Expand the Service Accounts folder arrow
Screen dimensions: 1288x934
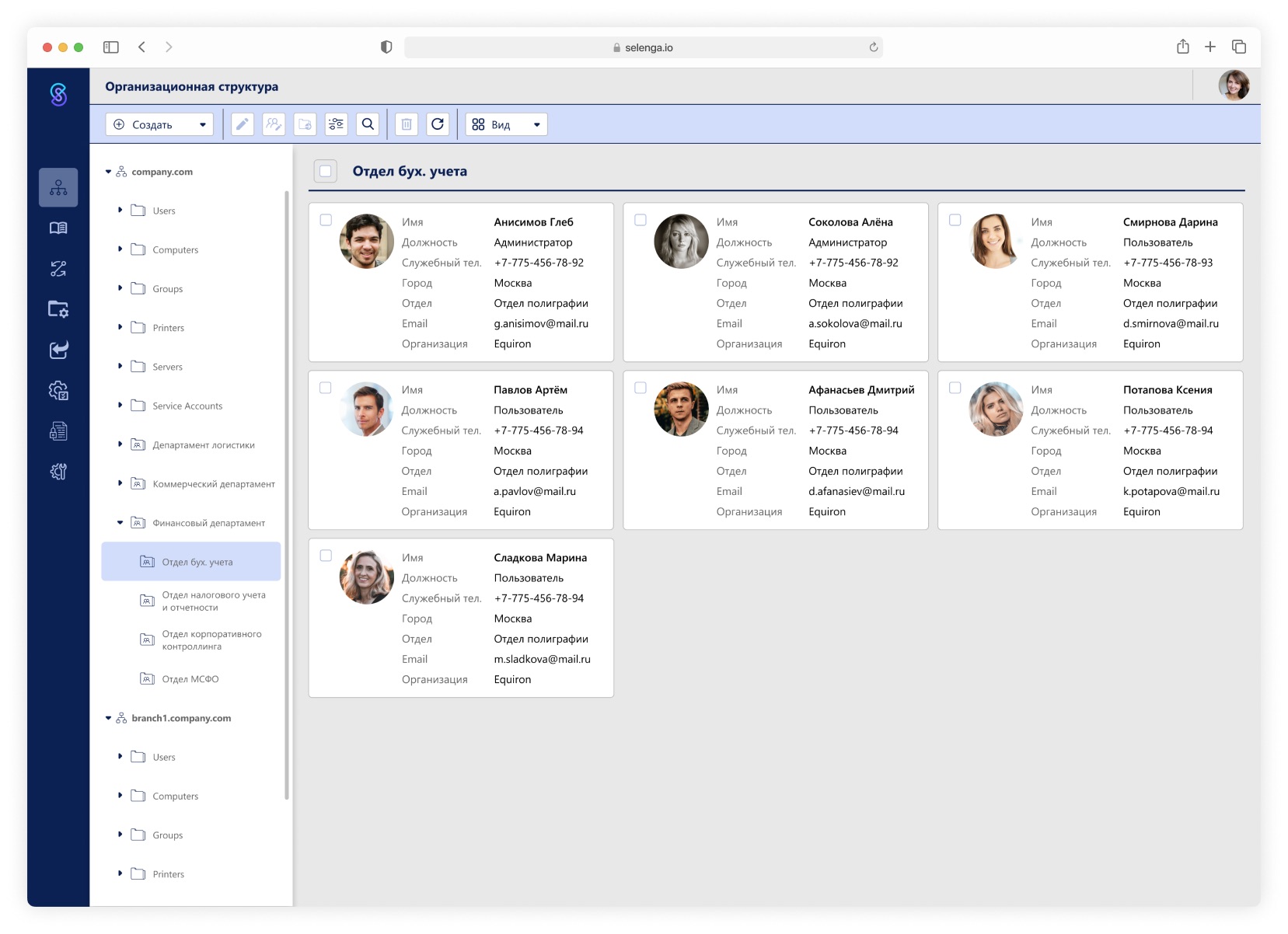pos(120,405)
